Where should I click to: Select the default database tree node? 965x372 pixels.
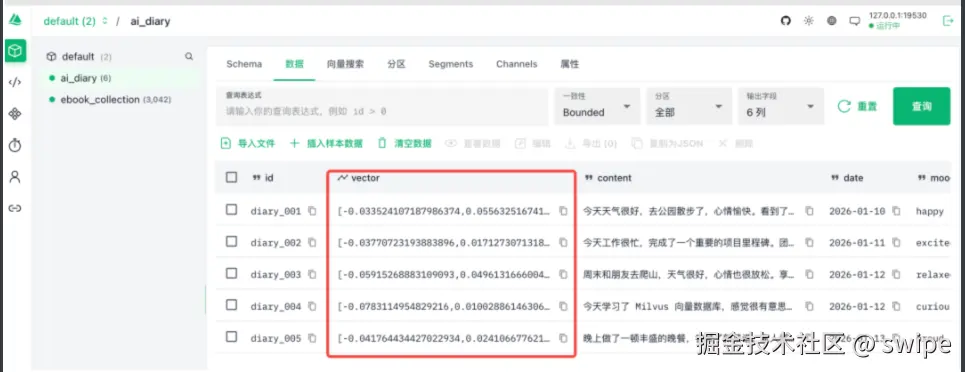tap(78, 57)
